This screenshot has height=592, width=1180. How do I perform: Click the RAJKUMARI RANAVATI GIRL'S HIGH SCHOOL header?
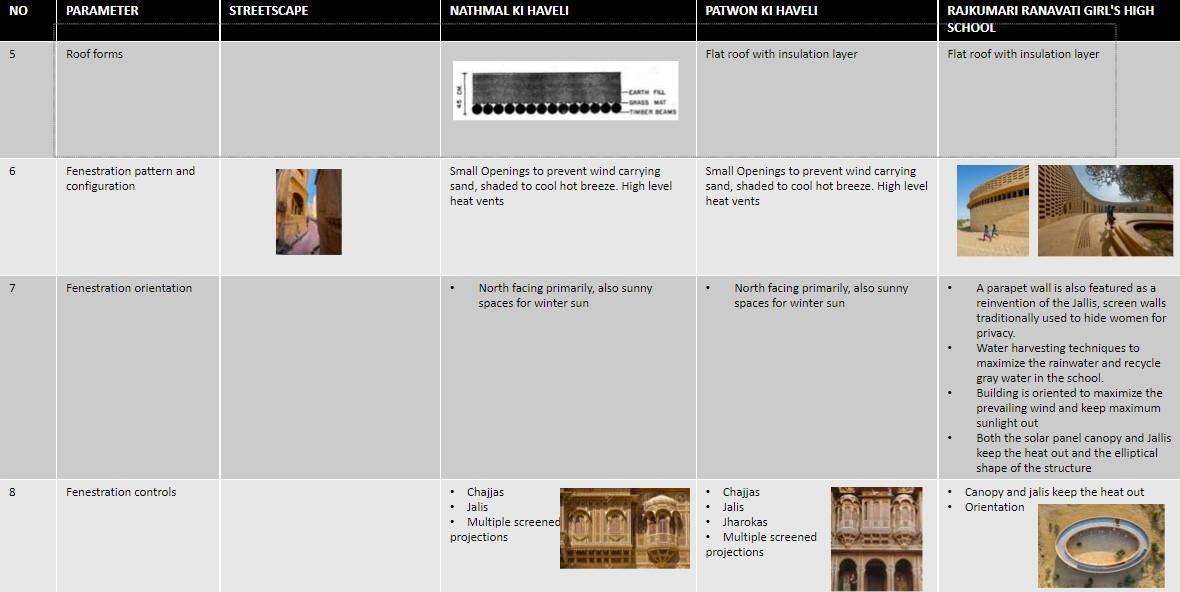[x=1051, y=20]
